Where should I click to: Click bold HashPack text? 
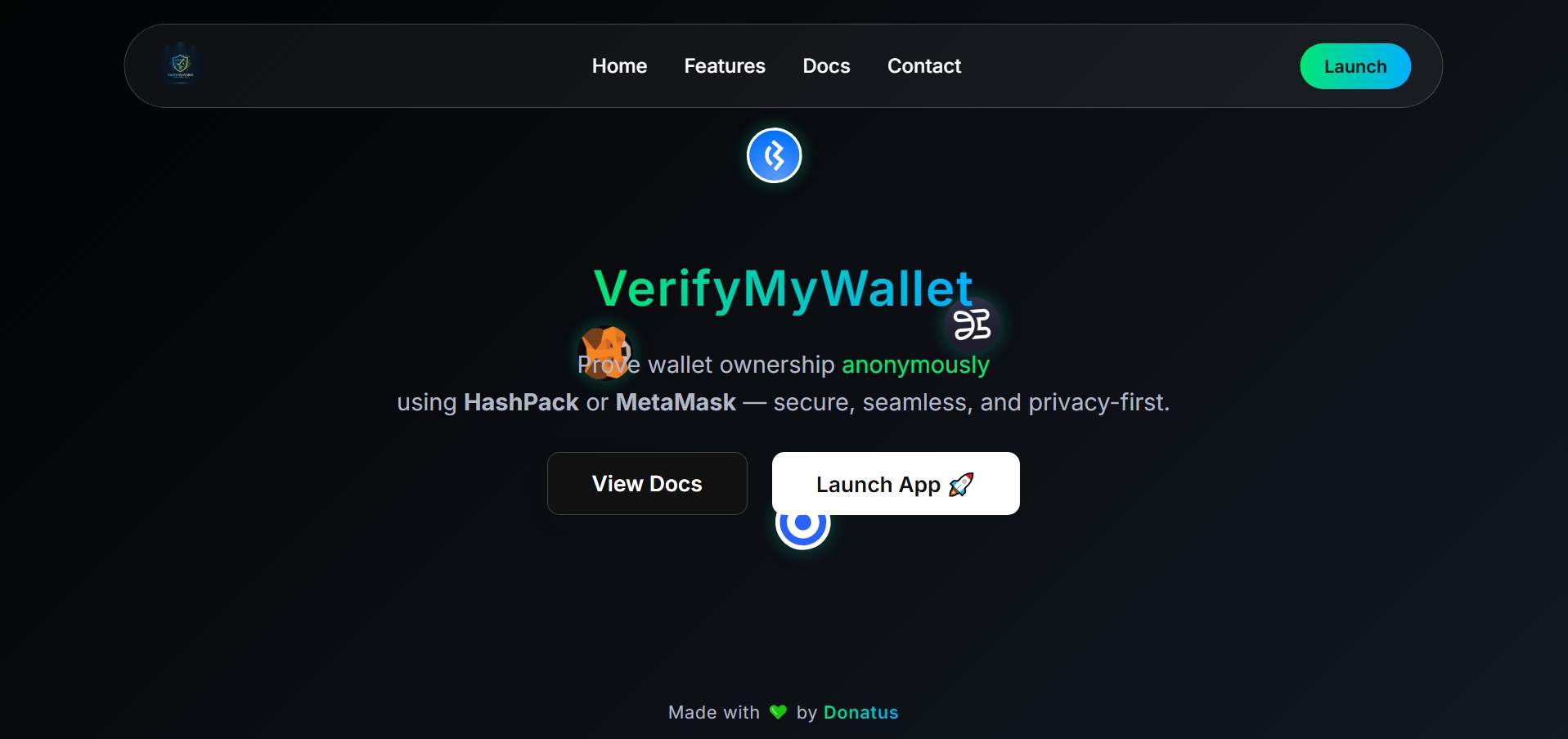click(521, 402)
